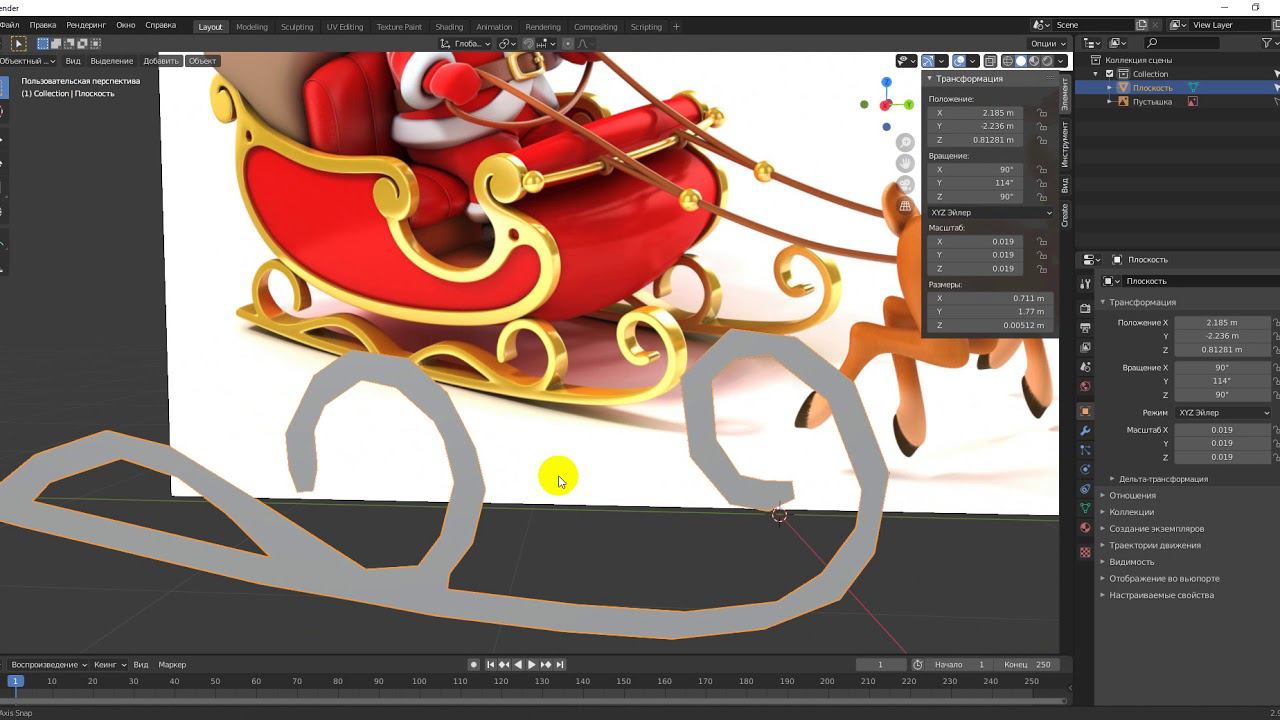Open the Create sidebar tab
This screenshot has width=1280, height=720.
(1065, 215)
